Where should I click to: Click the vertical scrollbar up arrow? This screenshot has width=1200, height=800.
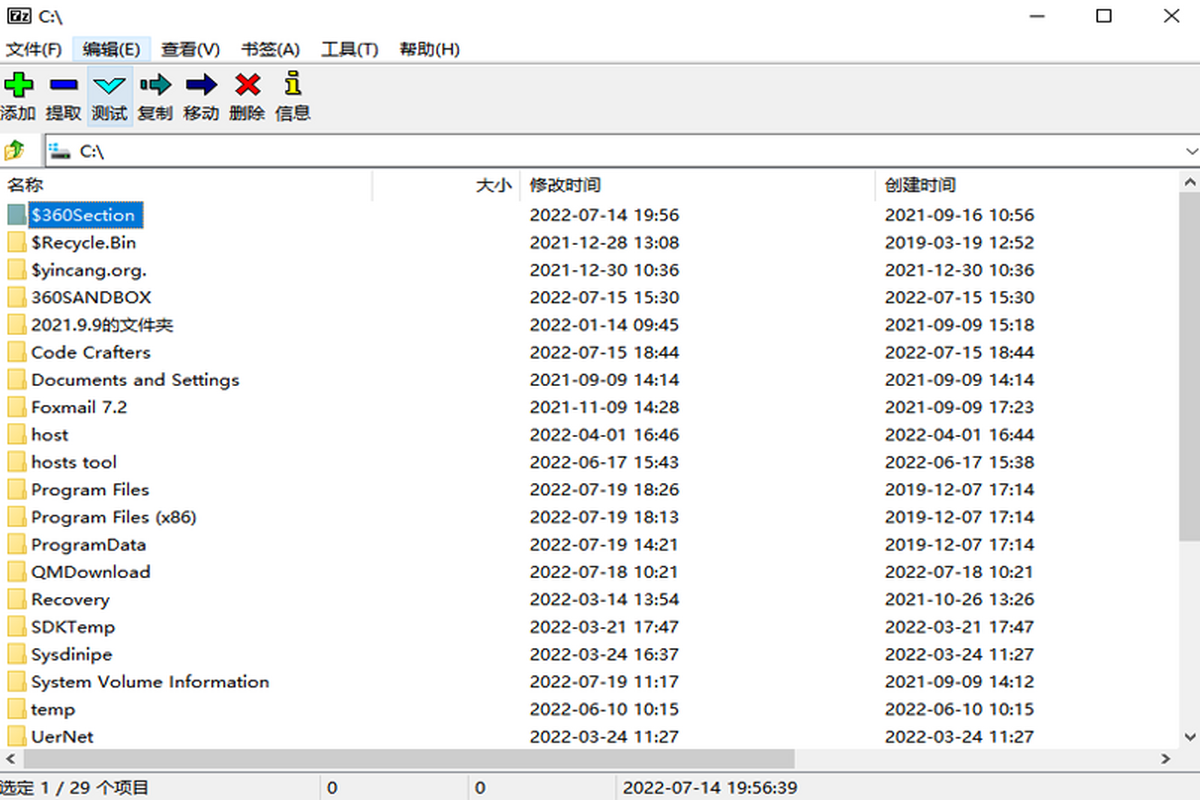pos(1190,184)
